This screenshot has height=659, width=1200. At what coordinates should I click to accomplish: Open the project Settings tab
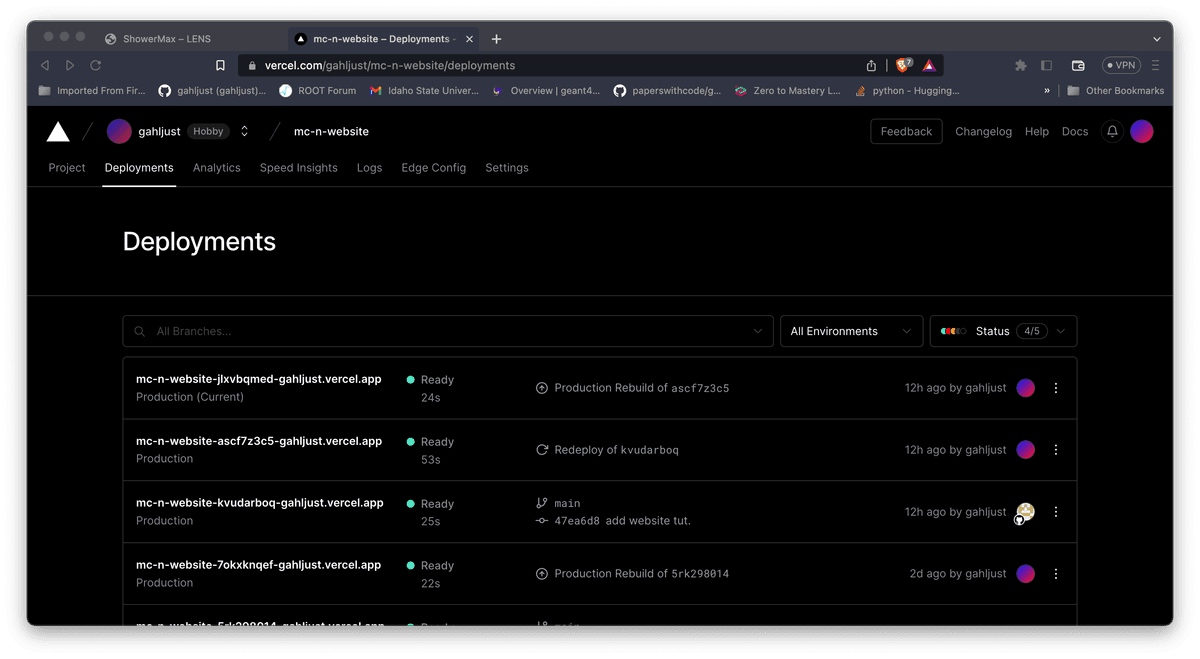coord(507,168)
